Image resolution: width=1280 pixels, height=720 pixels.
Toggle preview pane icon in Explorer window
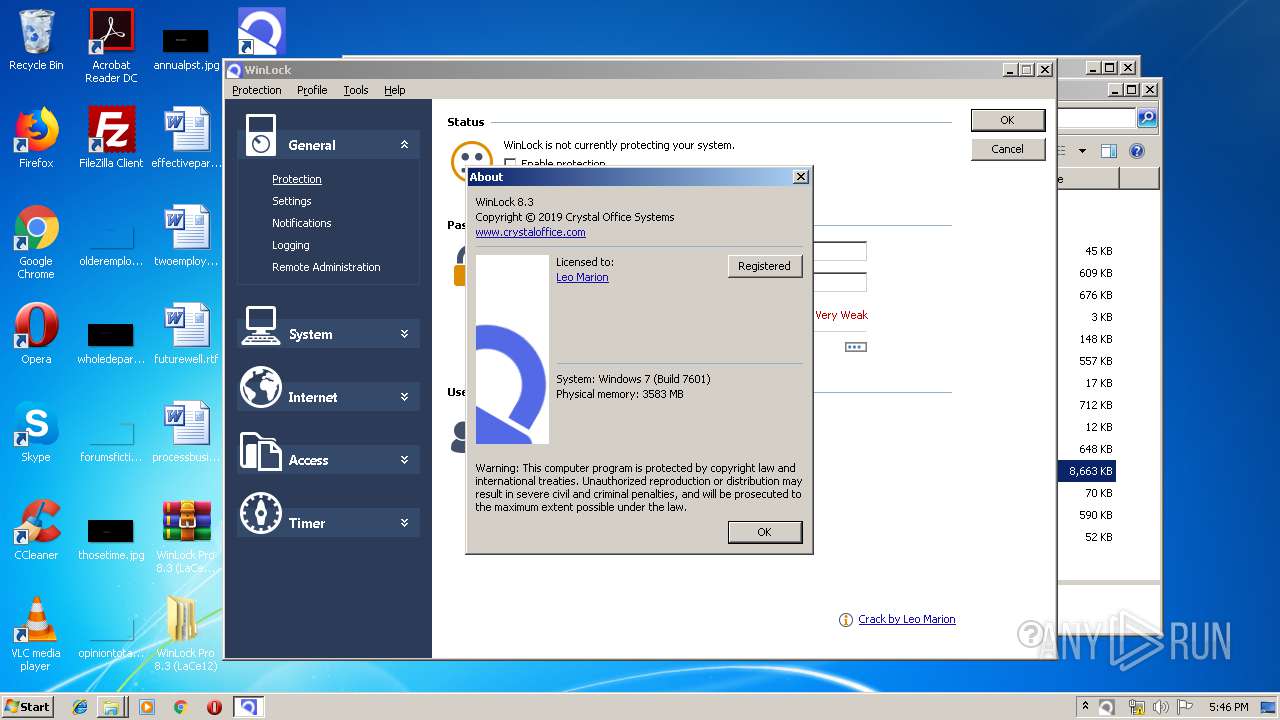1108,151
